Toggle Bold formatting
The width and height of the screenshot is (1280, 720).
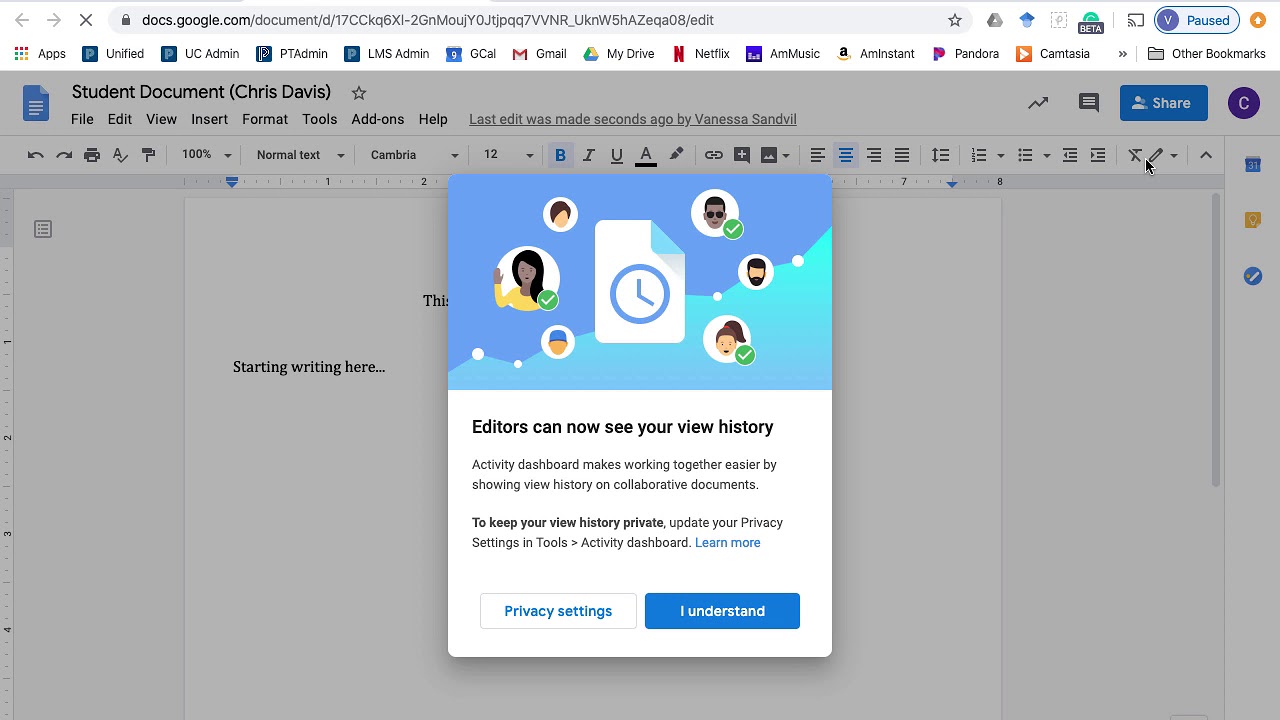560,155
